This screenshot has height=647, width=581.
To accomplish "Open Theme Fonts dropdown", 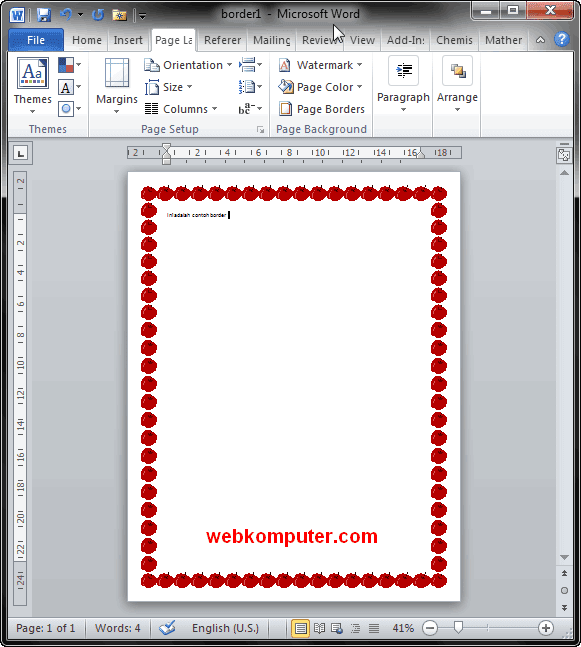I will tap(69, 87).
